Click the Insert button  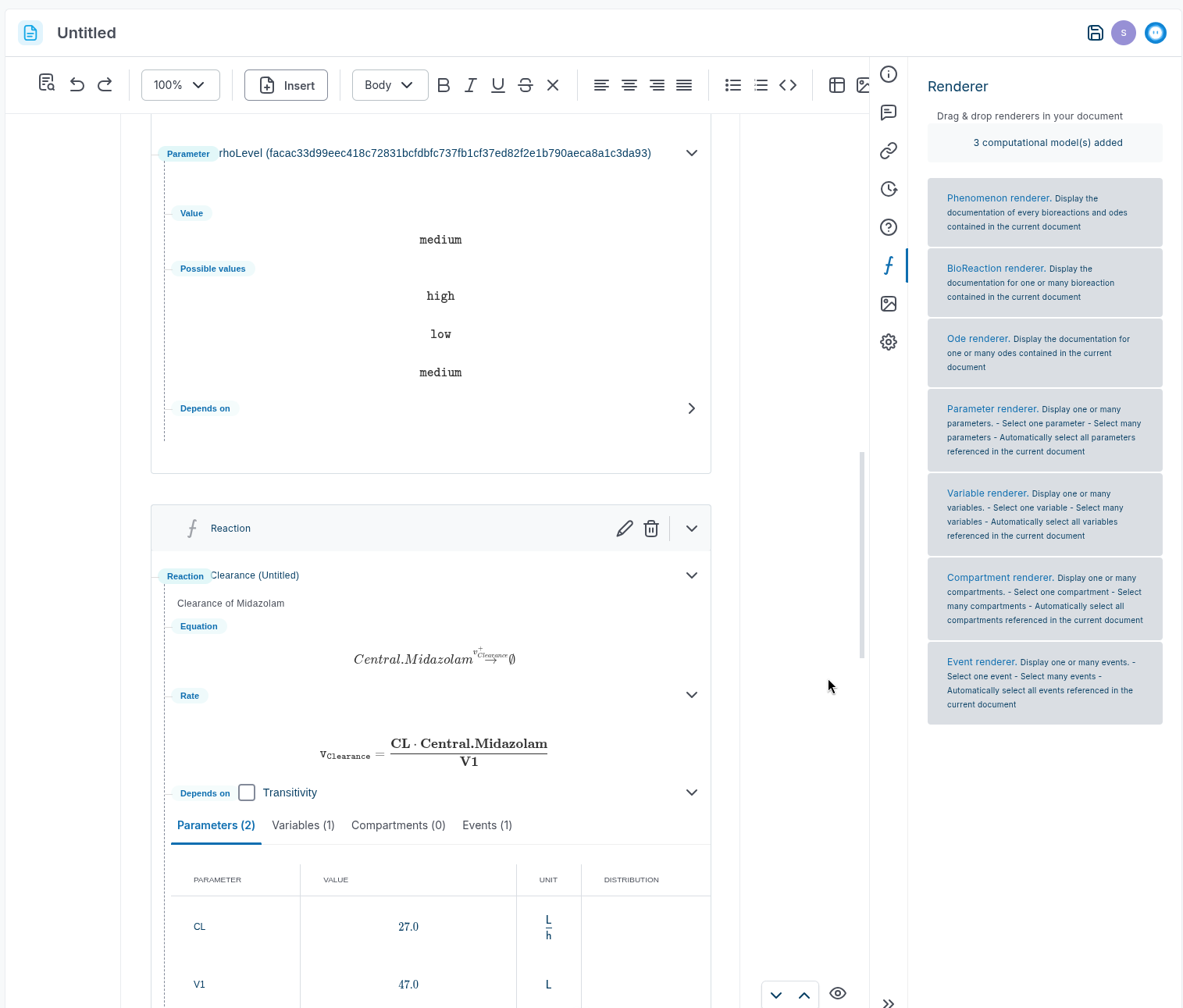tap(286, 85)
